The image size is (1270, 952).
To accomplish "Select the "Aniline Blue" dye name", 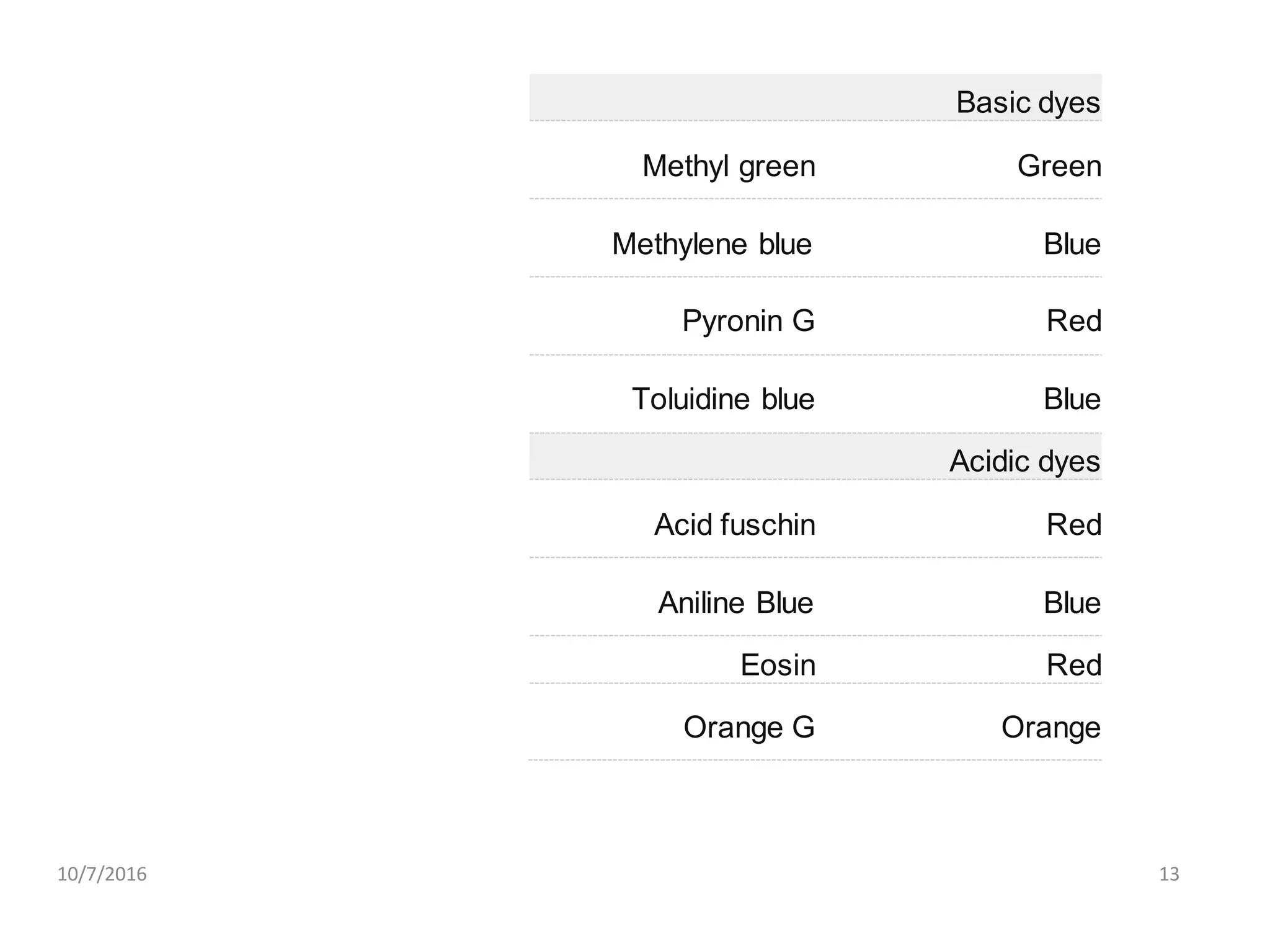I will tap(735, 603).
